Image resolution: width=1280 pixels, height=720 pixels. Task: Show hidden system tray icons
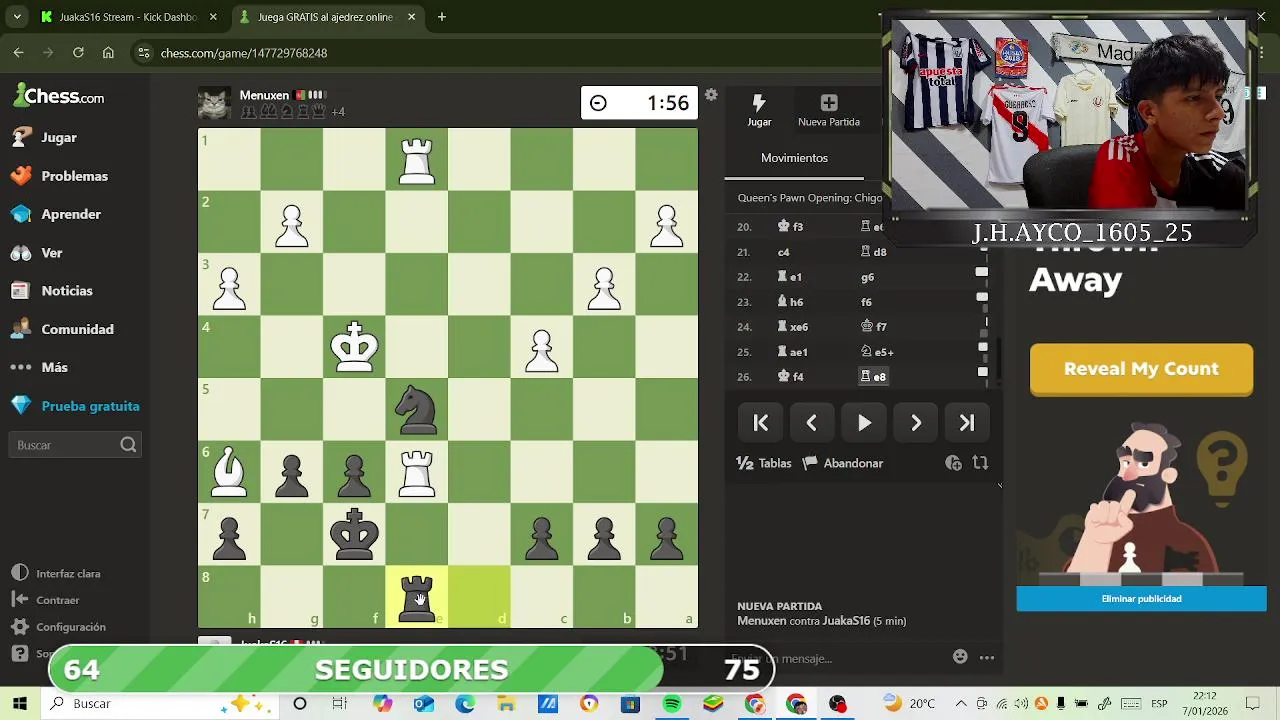pos(961,704)
